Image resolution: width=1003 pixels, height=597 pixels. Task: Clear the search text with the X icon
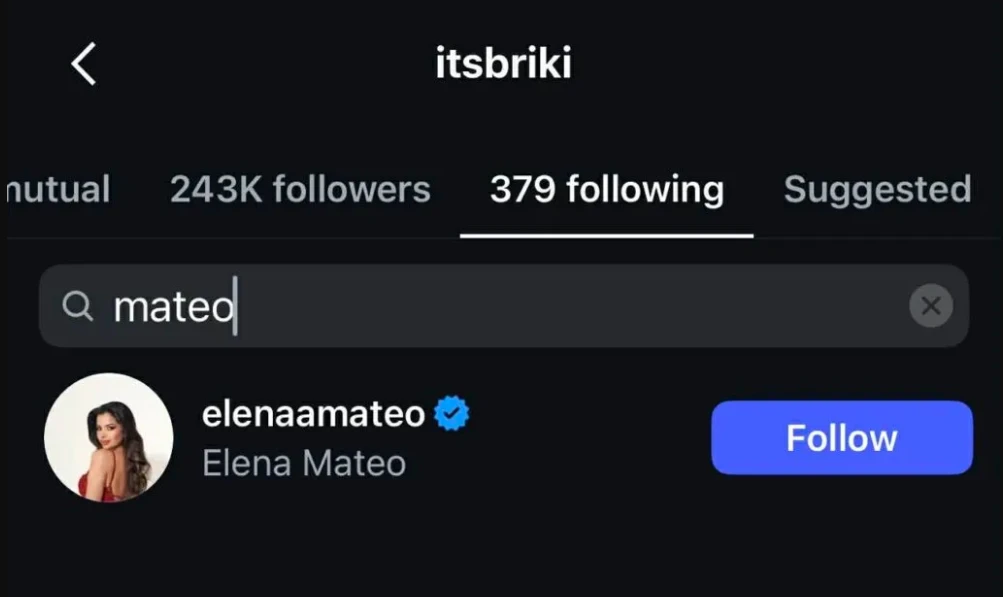pyautogui.click(x=930, y=306)
